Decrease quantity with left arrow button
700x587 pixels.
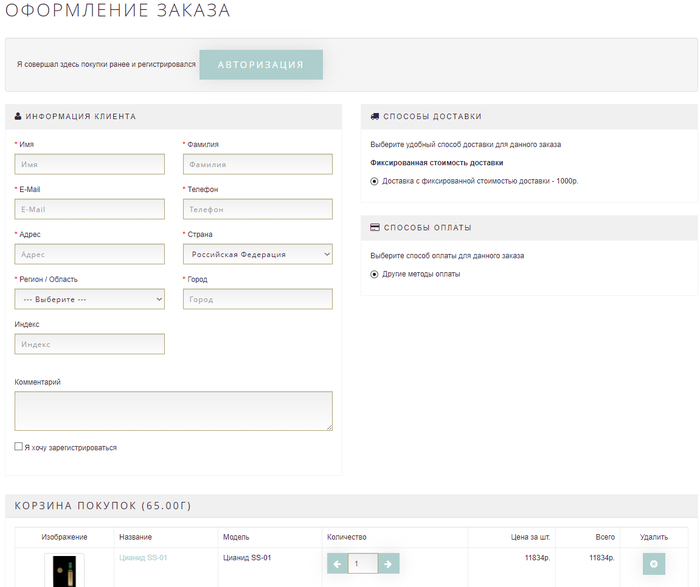(337, 564)
